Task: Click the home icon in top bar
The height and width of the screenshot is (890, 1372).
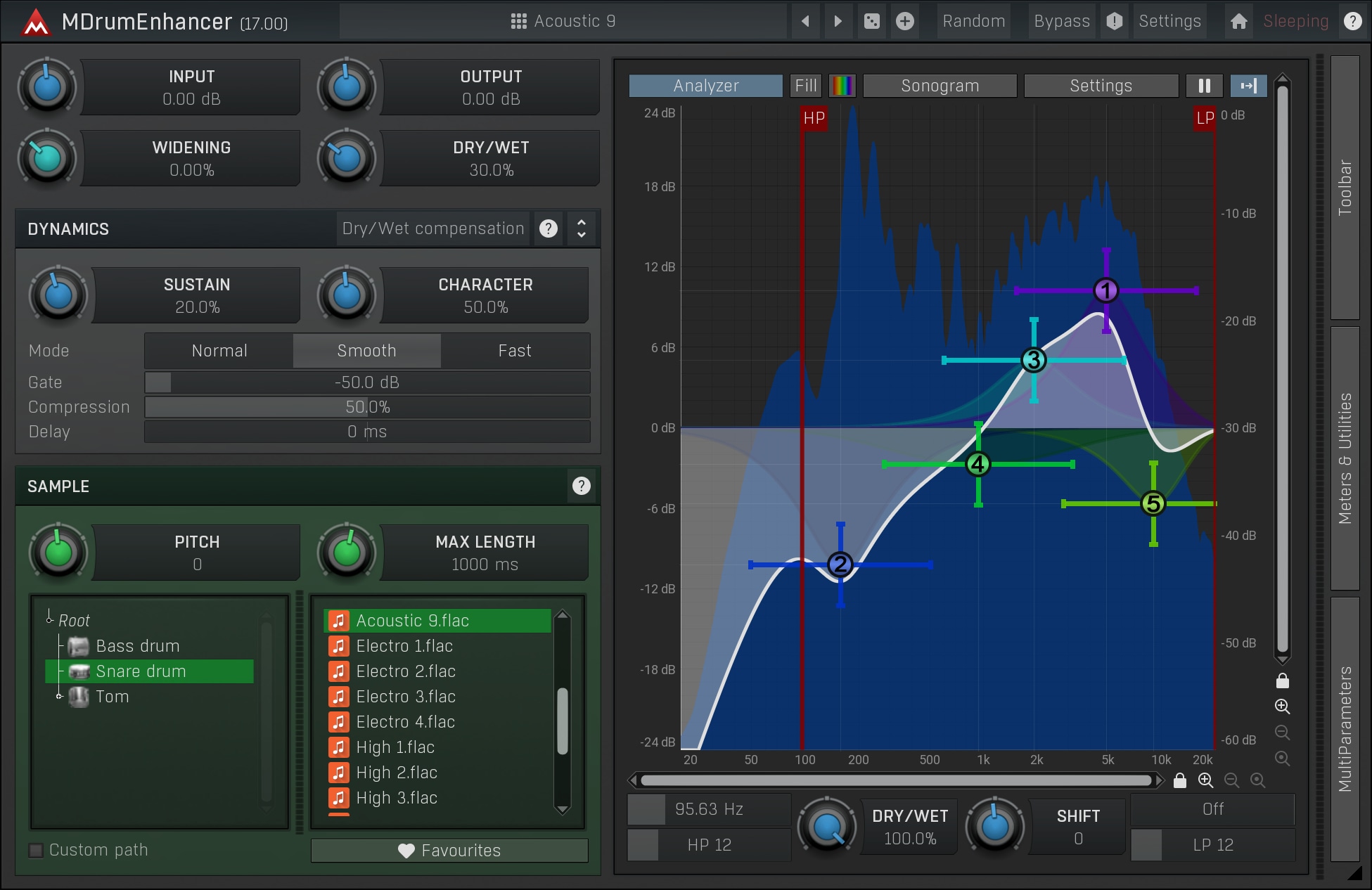Action: [1238, 21]
